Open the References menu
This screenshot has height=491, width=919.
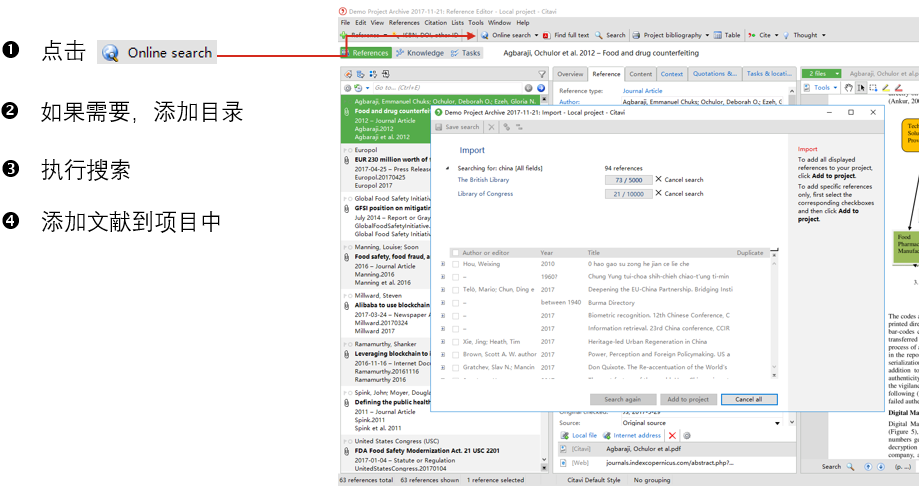[404, 23]
